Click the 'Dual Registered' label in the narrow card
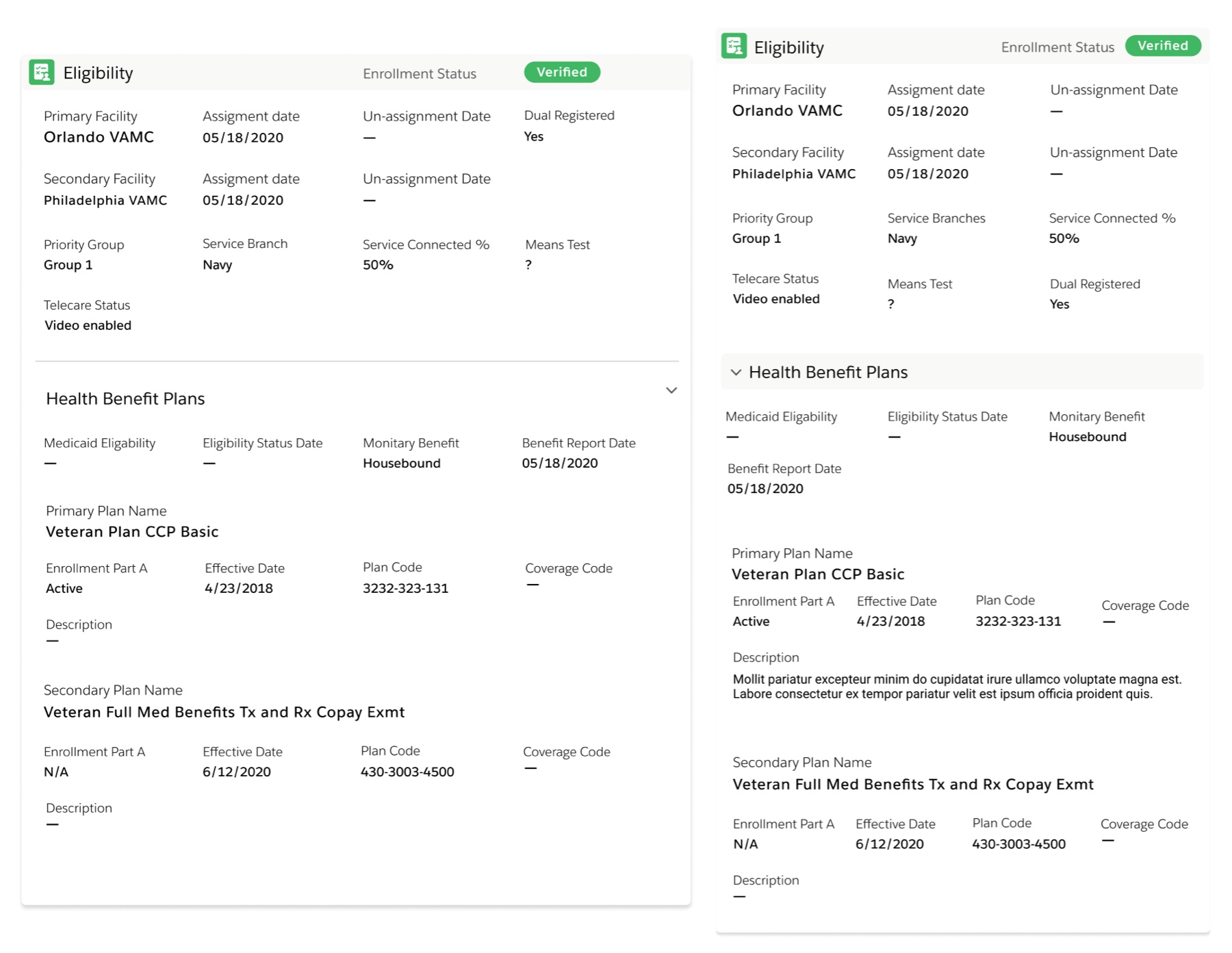 [1095, 283]
